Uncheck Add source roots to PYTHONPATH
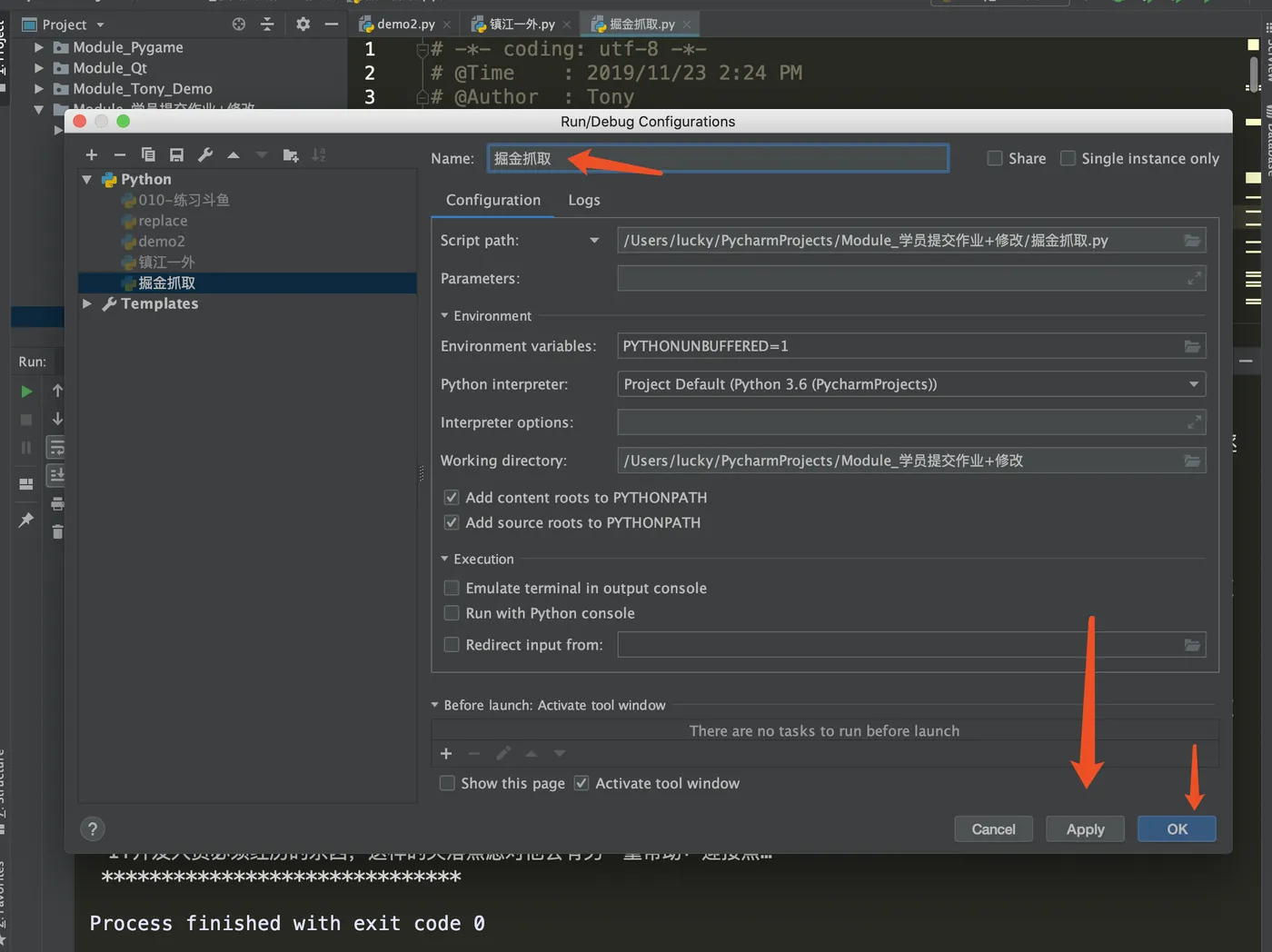The width and height of the screenshot is (1272, 952). 452,523
